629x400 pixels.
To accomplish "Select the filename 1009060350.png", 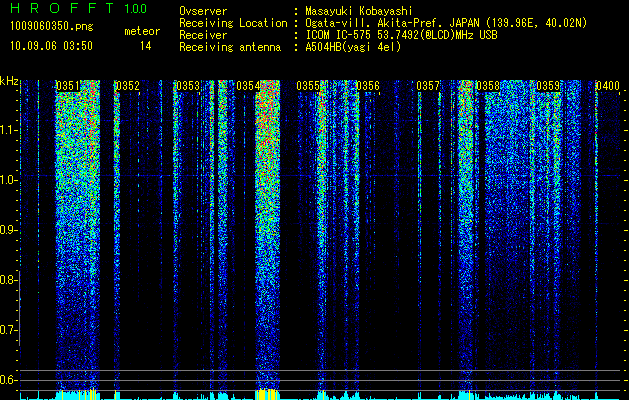I will coord(52,27).
